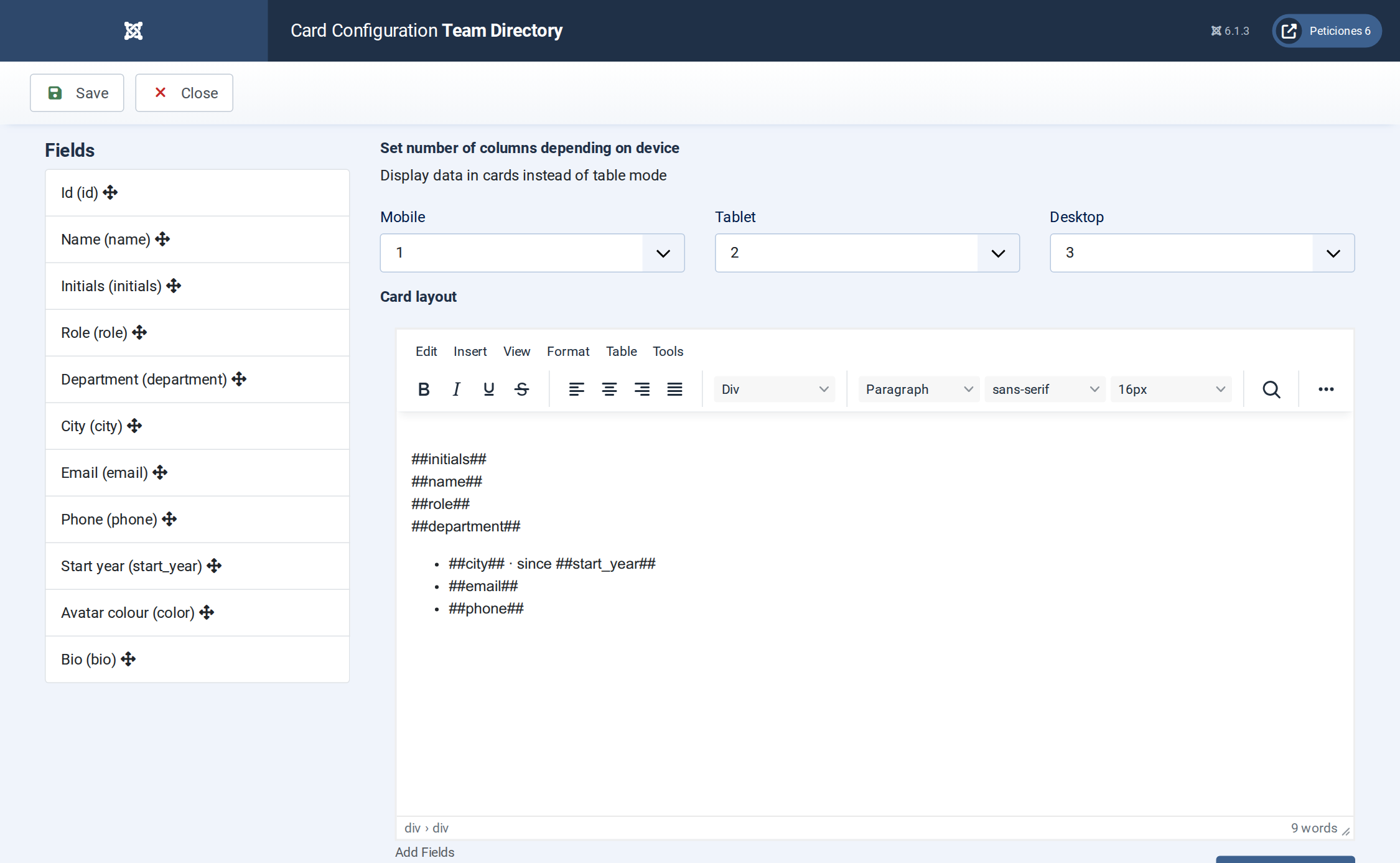Image resolution: width=1400 pixels, height=863 pixels.
Task: Click the editor resize handle
Action: [1346, 831]
